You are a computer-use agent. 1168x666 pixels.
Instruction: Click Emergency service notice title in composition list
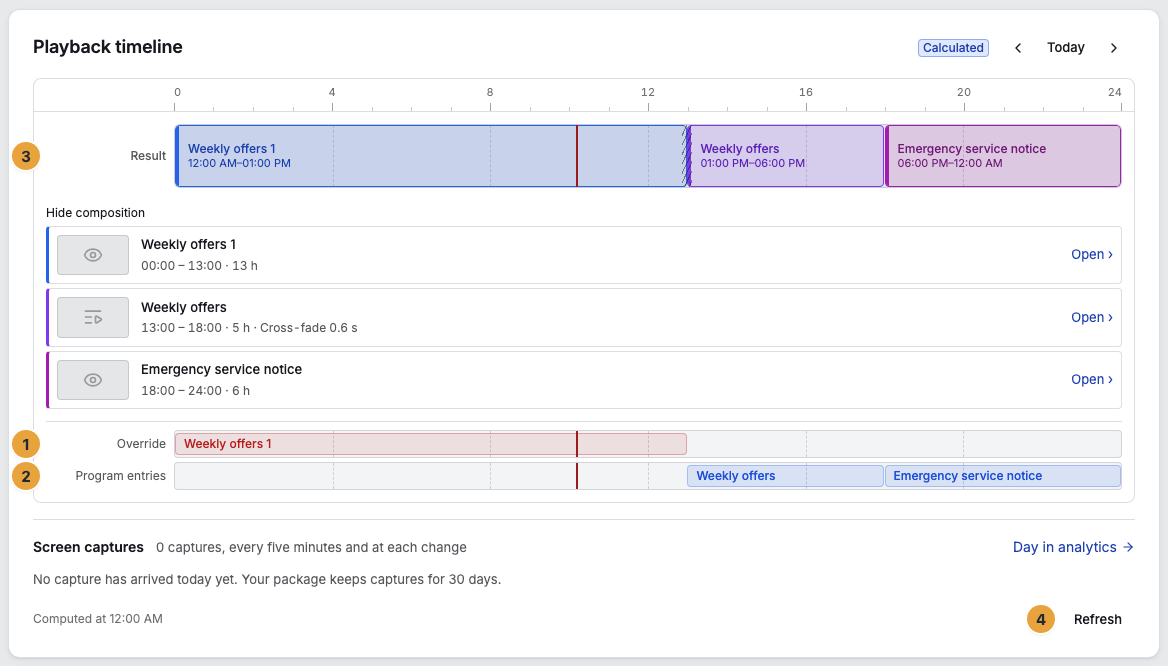[x=221, y=370]
